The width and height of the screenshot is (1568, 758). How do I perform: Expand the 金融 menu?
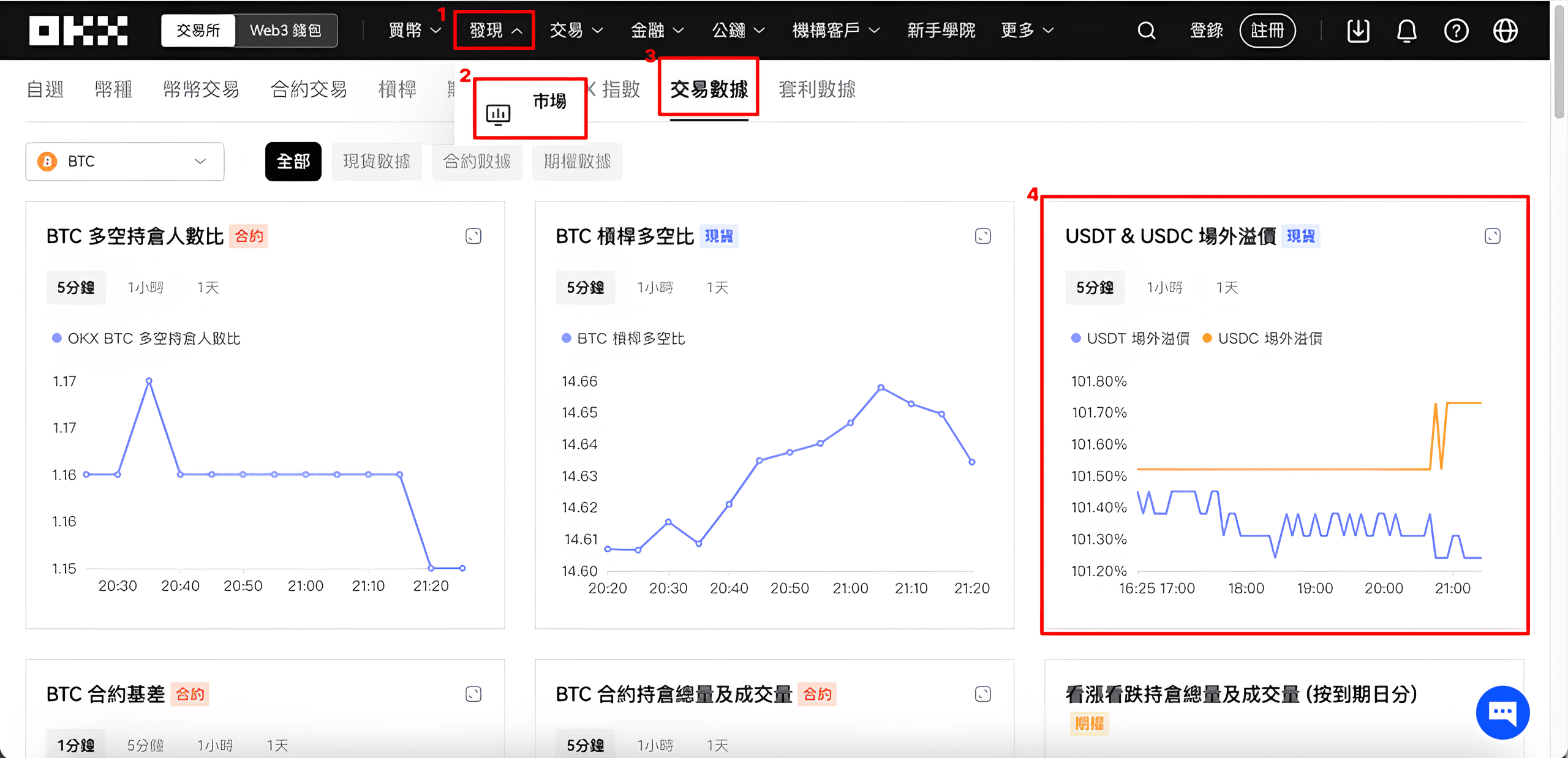[x=657, y=31]
